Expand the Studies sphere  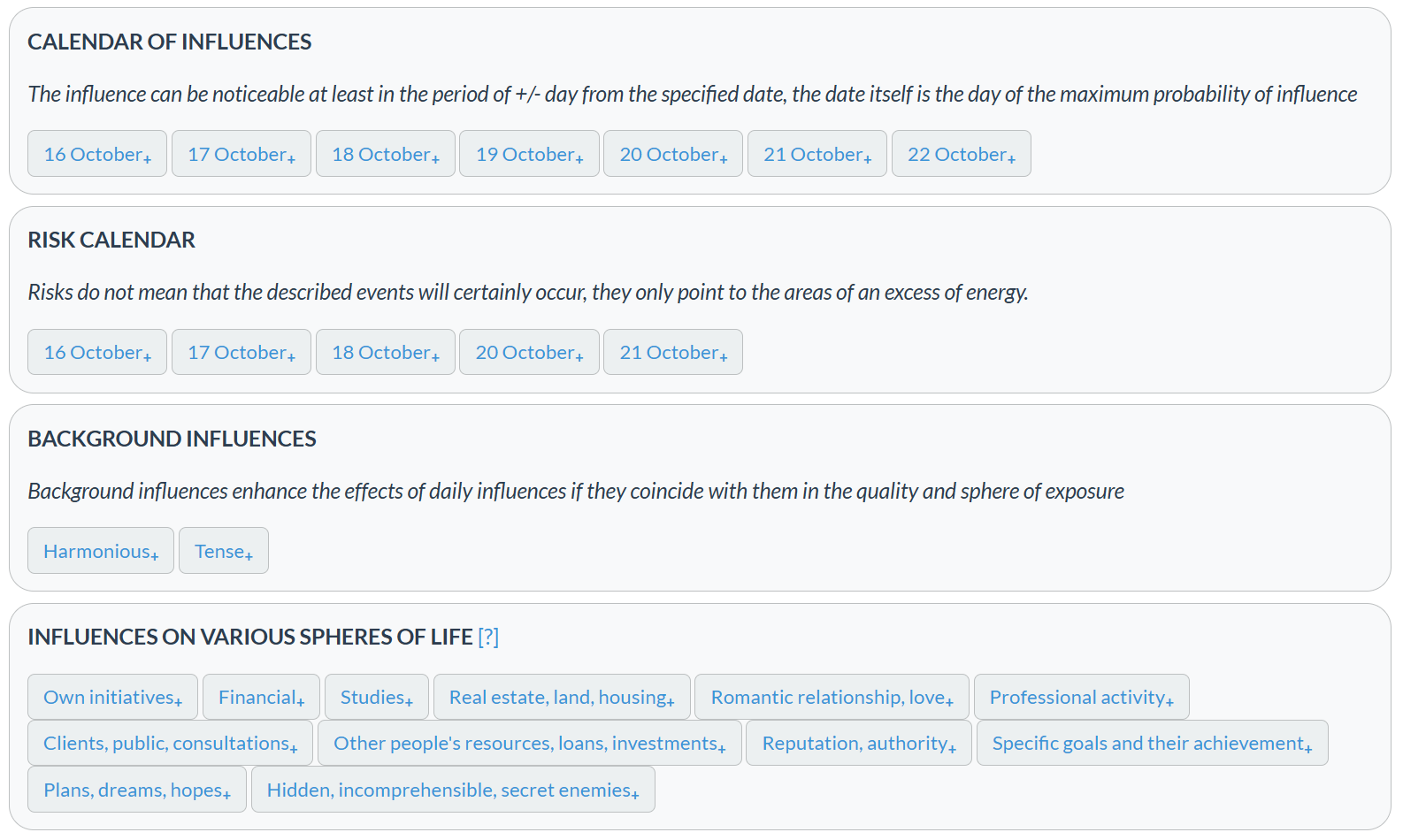(x=376, y=697)
